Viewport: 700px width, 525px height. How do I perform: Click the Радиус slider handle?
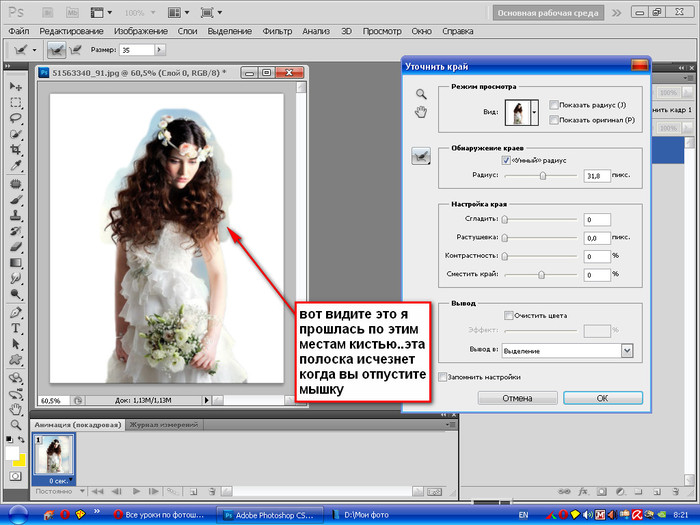point(543,175)
